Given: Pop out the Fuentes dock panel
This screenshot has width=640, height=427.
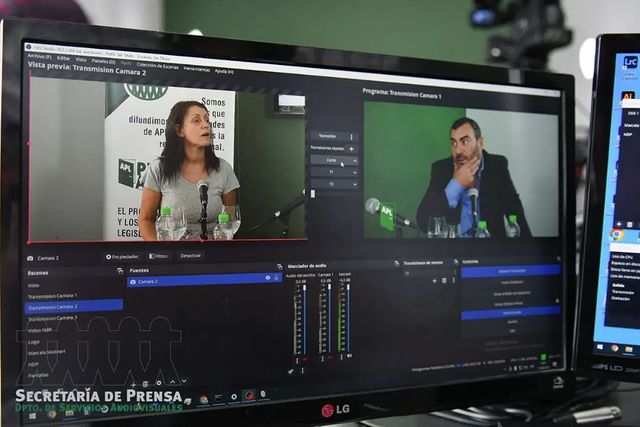Looking at the screenshot, I should tap(280, 267).
